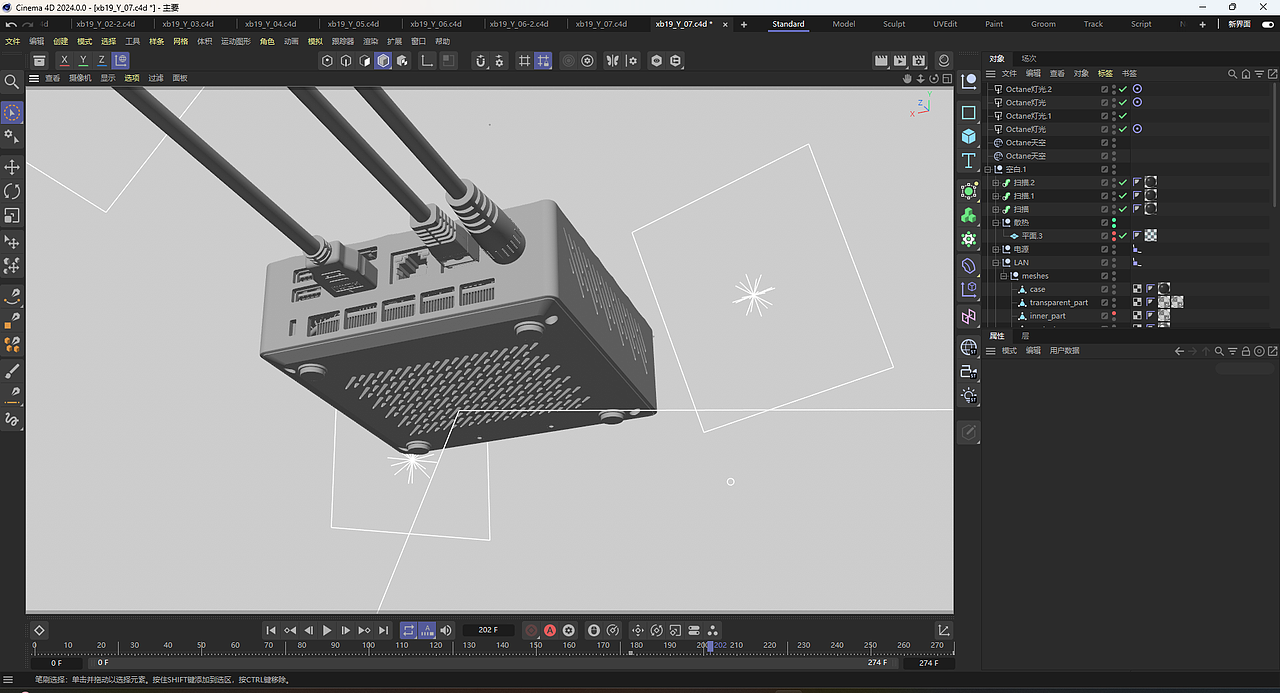Toggle enable checkmark for 扫描.2

1123,183
